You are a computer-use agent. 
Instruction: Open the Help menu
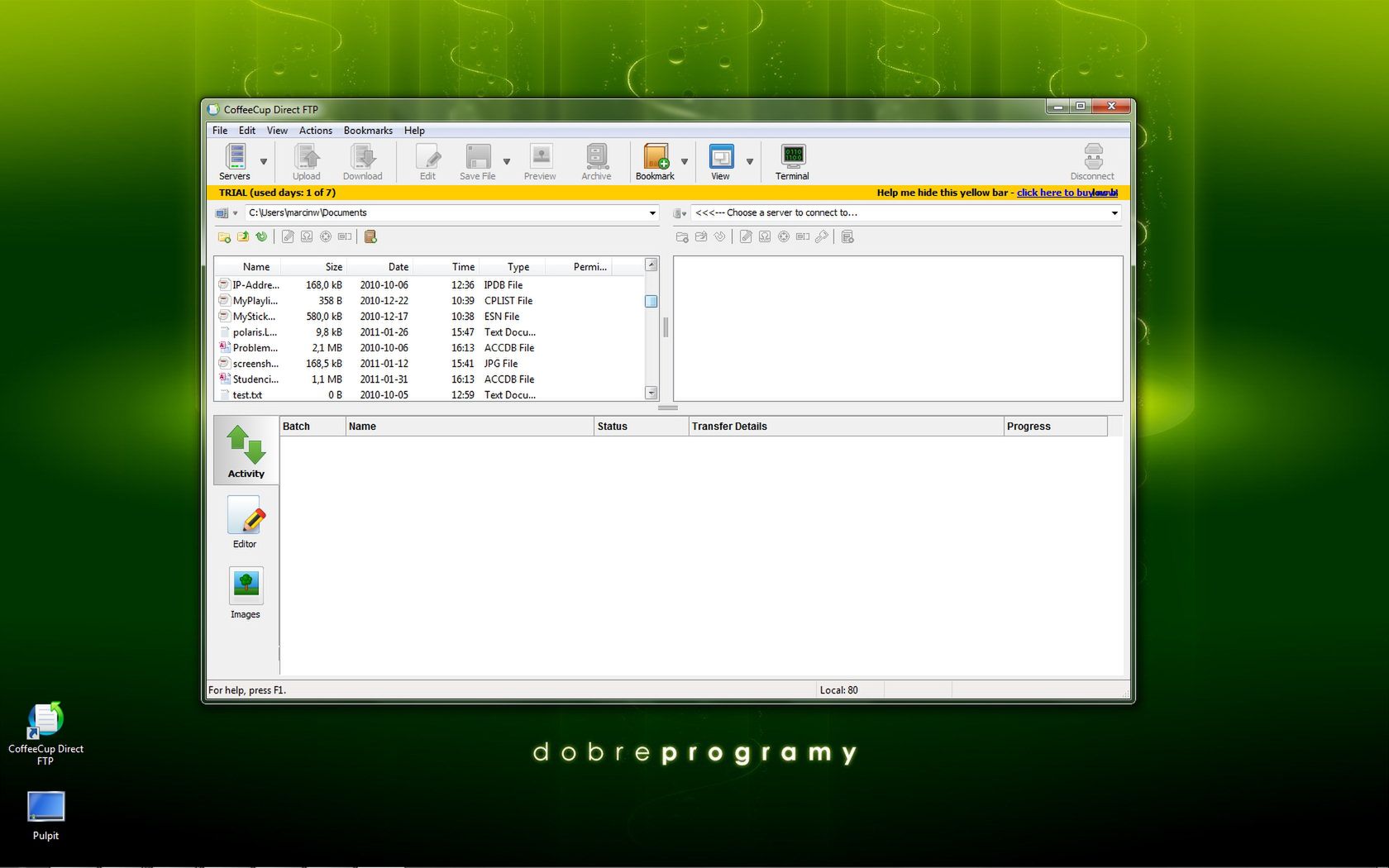[x=414, y=131]
